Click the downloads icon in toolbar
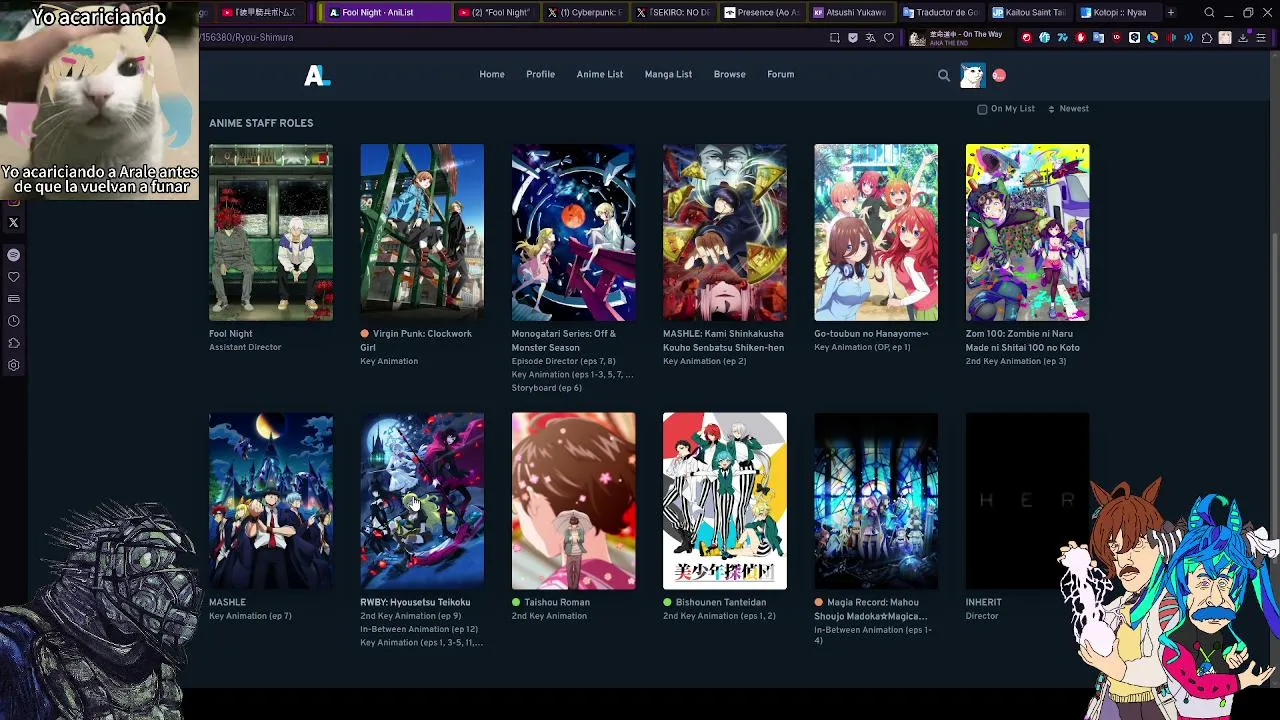 (1243, 38)
